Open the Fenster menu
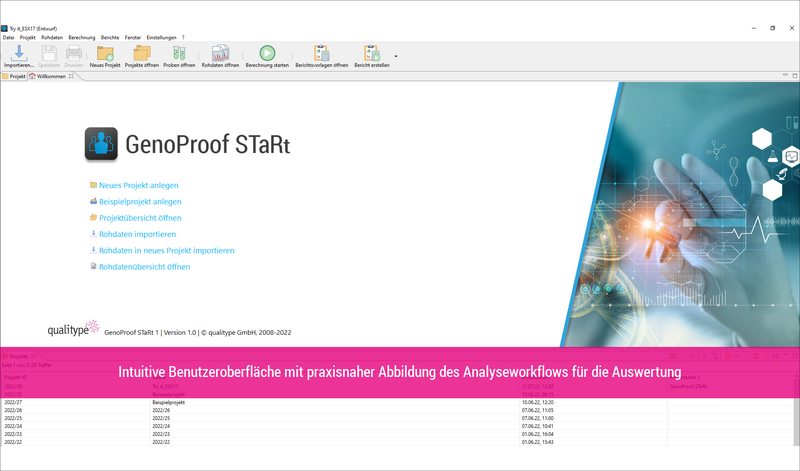Image resolution: width=800 pixels, height=471 pixels. pyautogui.click(x=133, y=37)
